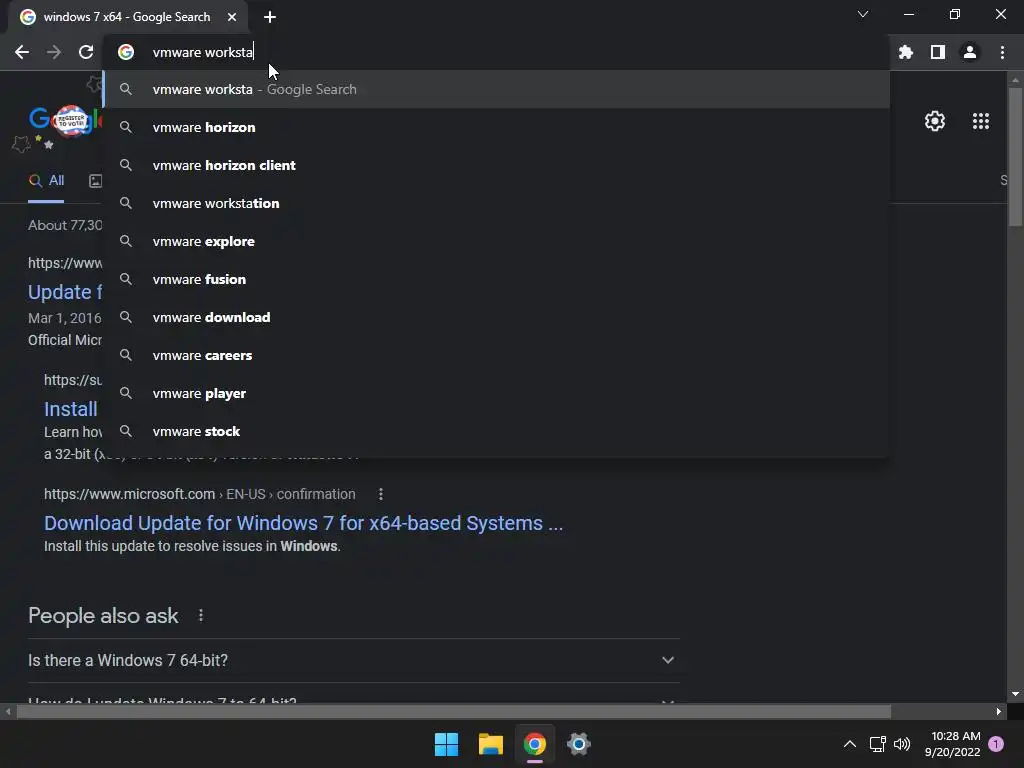Open Settings gear on the taskbar

point(579,744)
